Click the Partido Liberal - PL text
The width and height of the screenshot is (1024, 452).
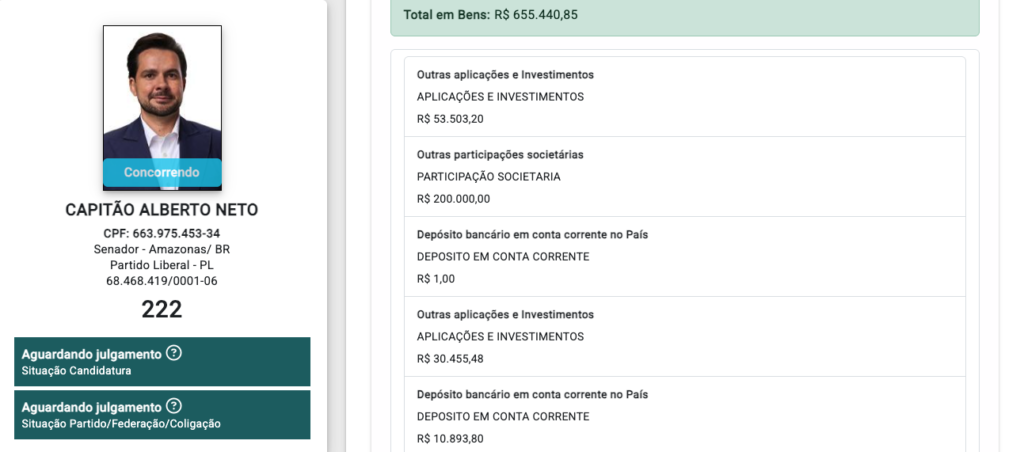[x=162, y=265]
